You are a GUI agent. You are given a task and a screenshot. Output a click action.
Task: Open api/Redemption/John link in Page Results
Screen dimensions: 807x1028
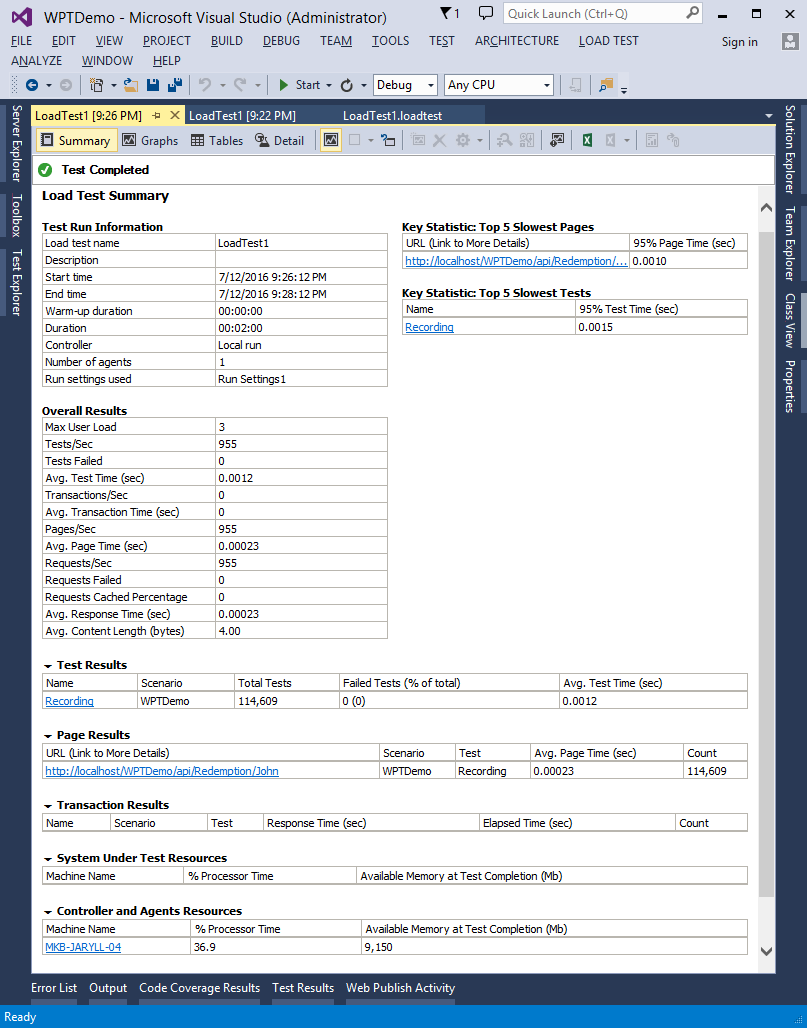pyautogui.click(x=162, y=771)
